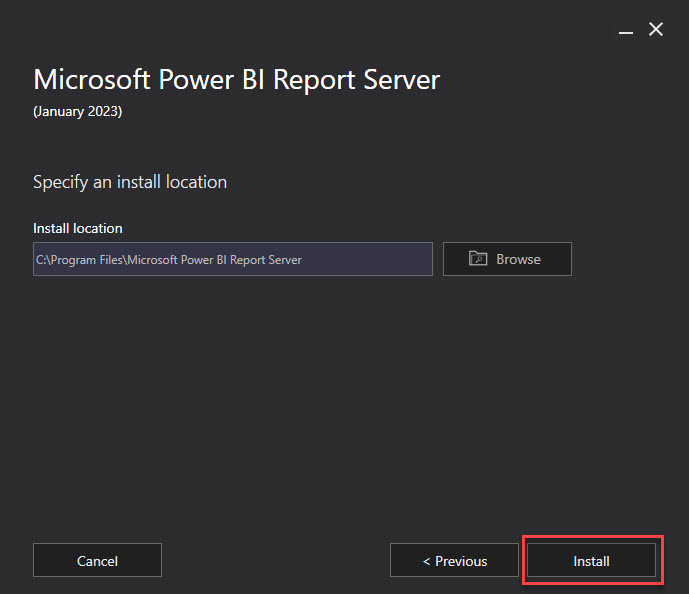Viewport: 689px width, 594px height.
Task: Click the Install button
Action: [591, 560]
